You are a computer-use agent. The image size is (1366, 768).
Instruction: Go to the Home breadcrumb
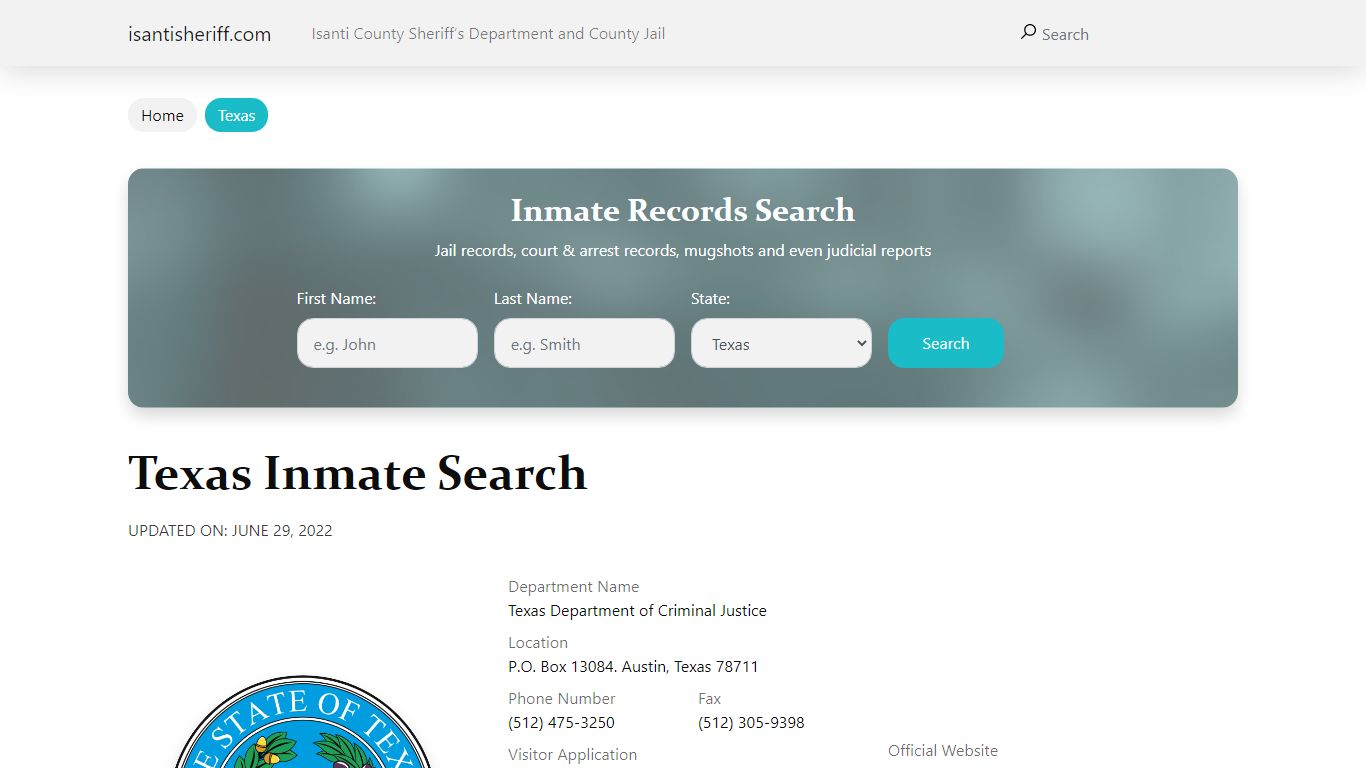pos(162,115)
